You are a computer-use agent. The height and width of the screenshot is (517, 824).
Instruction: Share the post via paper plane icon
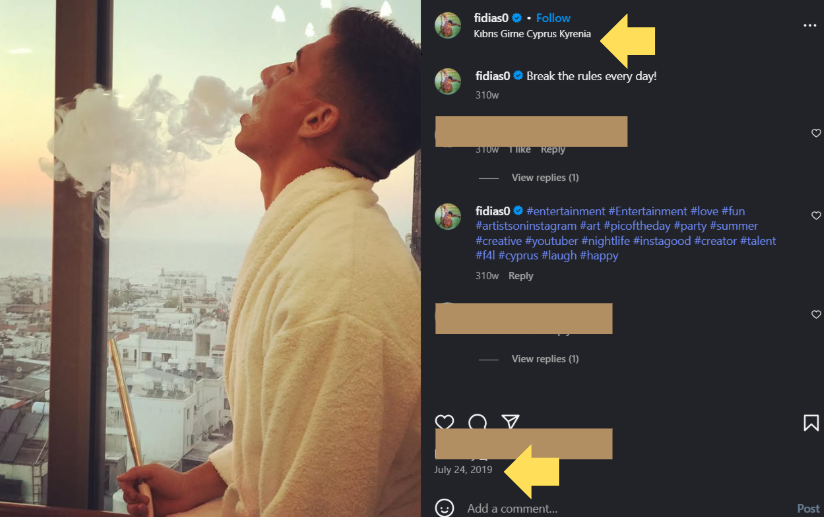coord(510,423)
